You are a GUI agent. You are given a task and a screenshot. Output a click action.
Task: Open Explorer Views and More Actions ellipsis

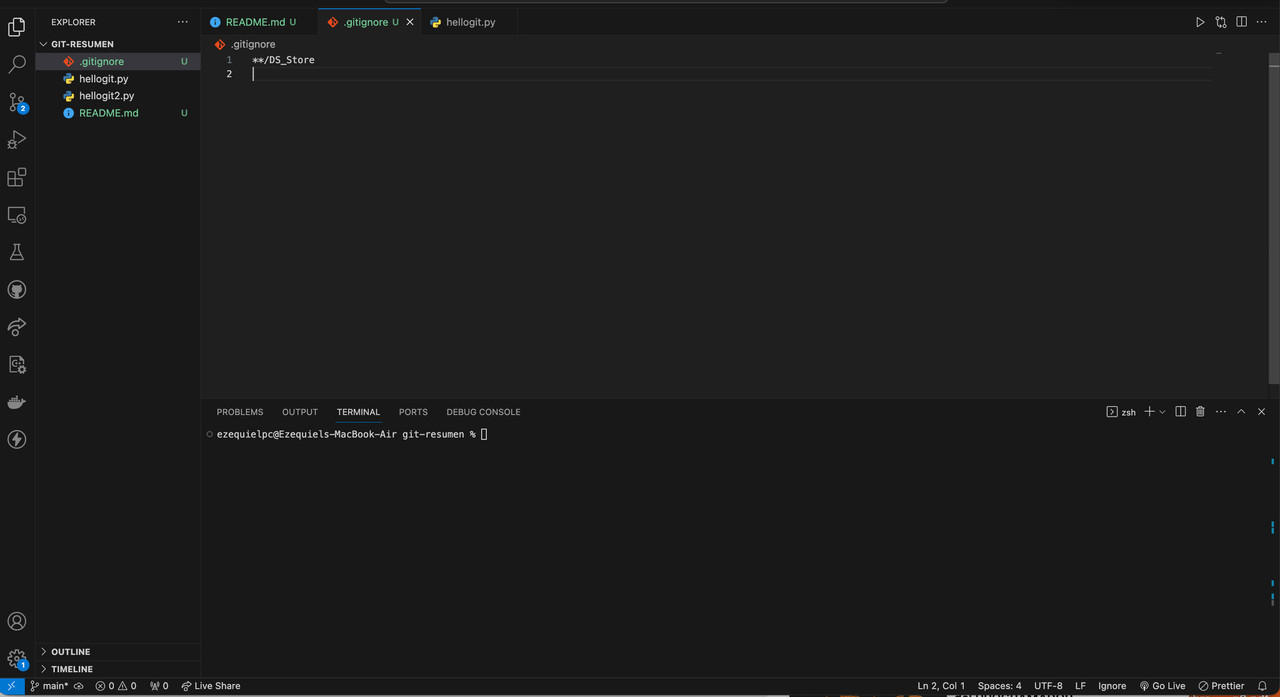tap(182, 22)
